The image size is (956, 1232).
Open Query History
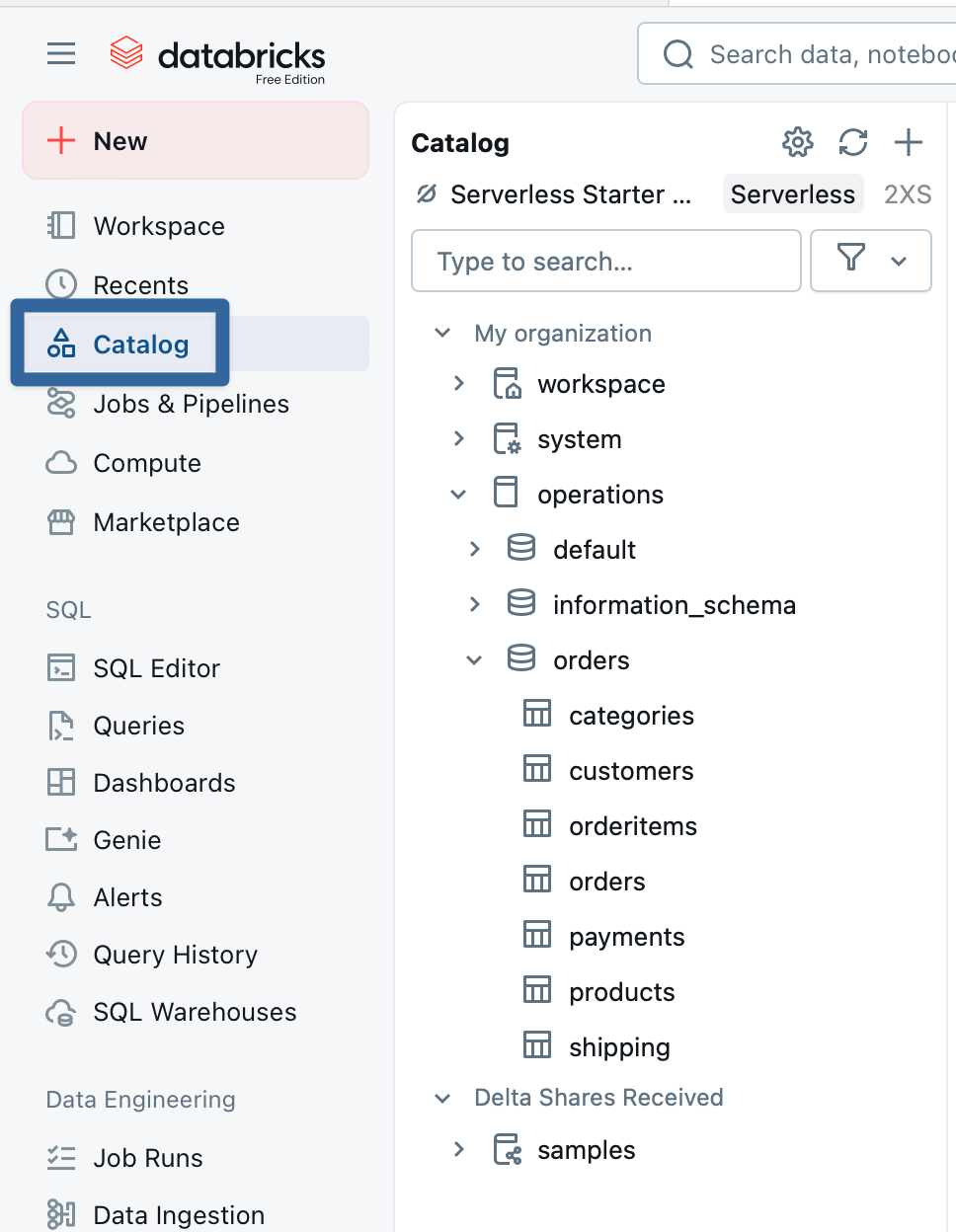pos(176,955)
